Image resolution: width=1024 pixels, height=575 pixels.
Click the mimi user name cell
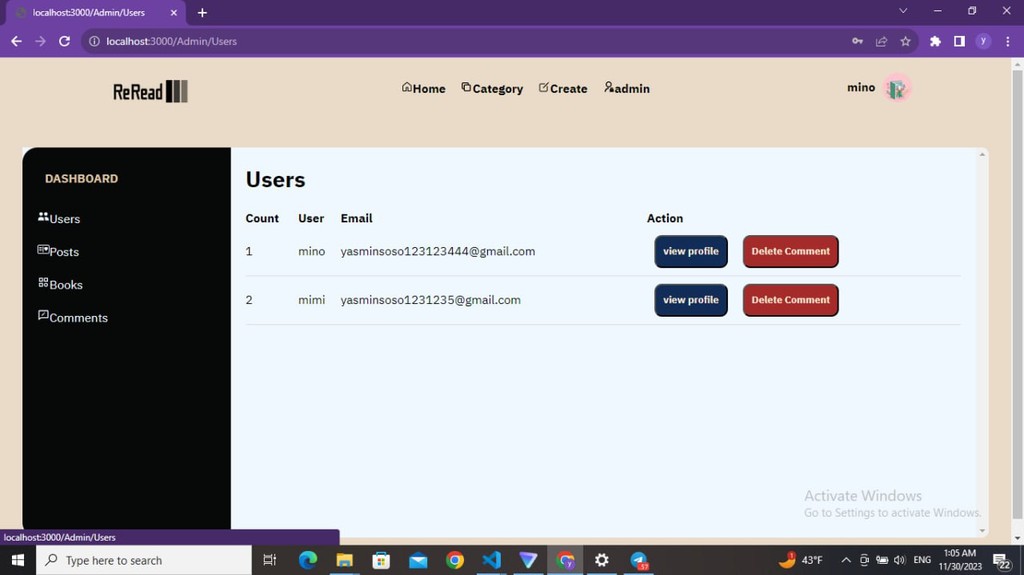click(312, 300)
